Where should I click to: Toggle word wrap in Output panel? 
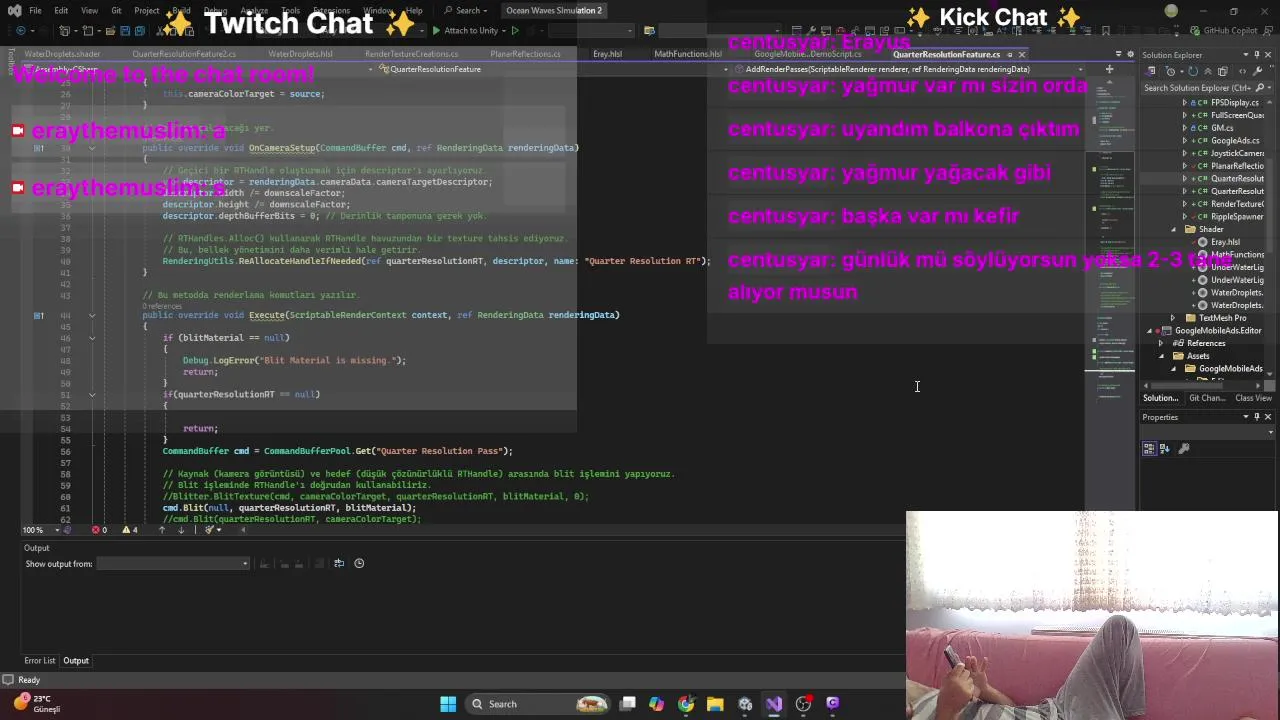tap(338, 563)
